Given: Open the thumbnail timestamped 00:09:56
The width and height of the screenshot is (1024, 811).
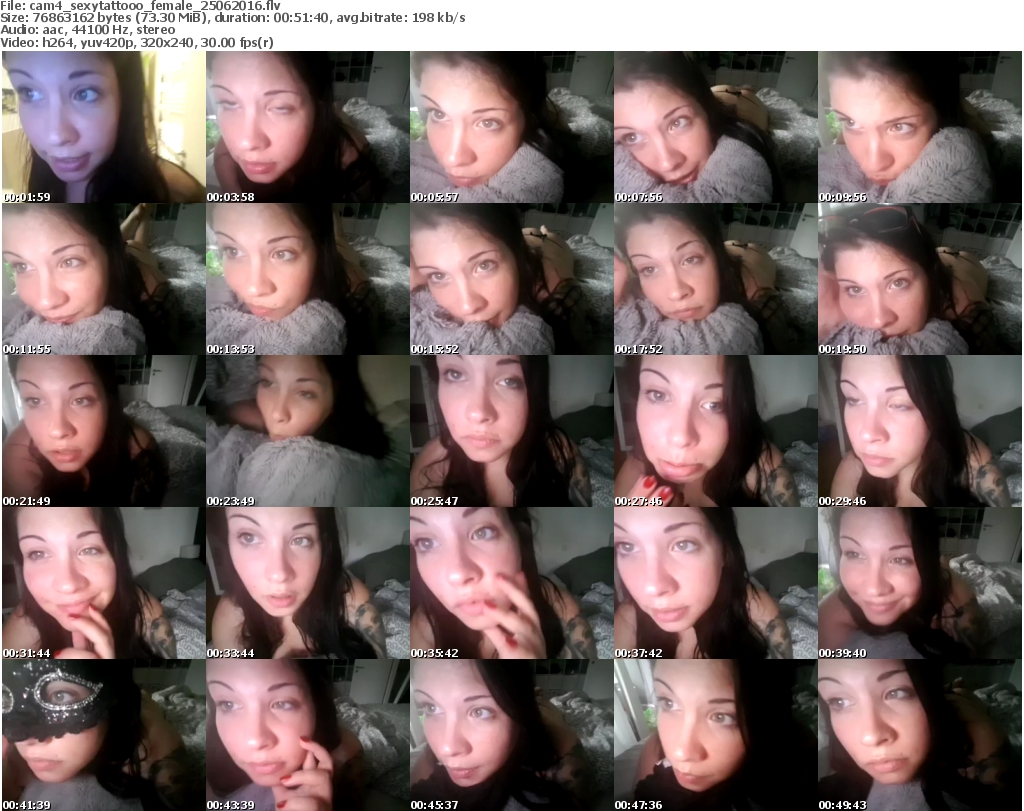Looking at the screenshot, I should click(920, 127).
